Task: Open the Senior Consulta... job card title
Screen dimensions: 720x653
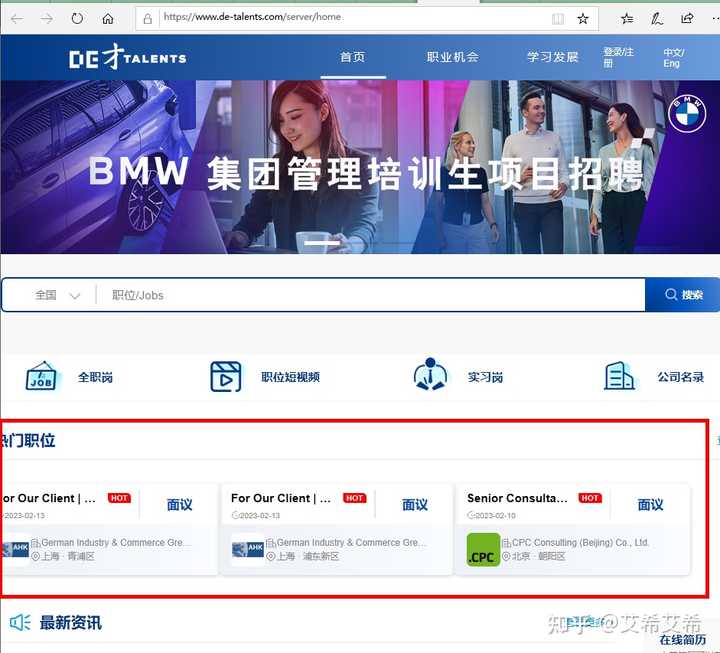Action: point(517,498)
